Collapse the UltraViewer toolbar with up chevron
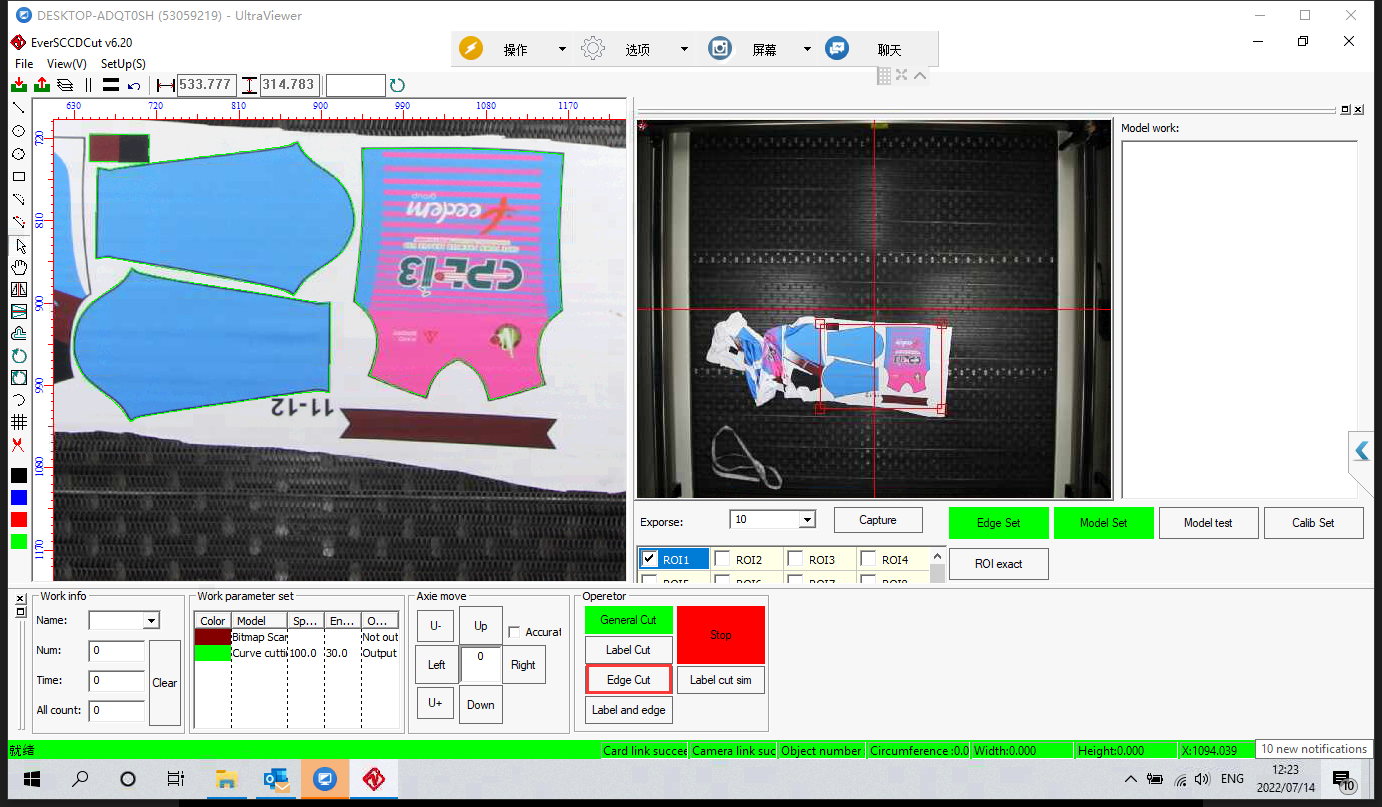 (920, 75)
